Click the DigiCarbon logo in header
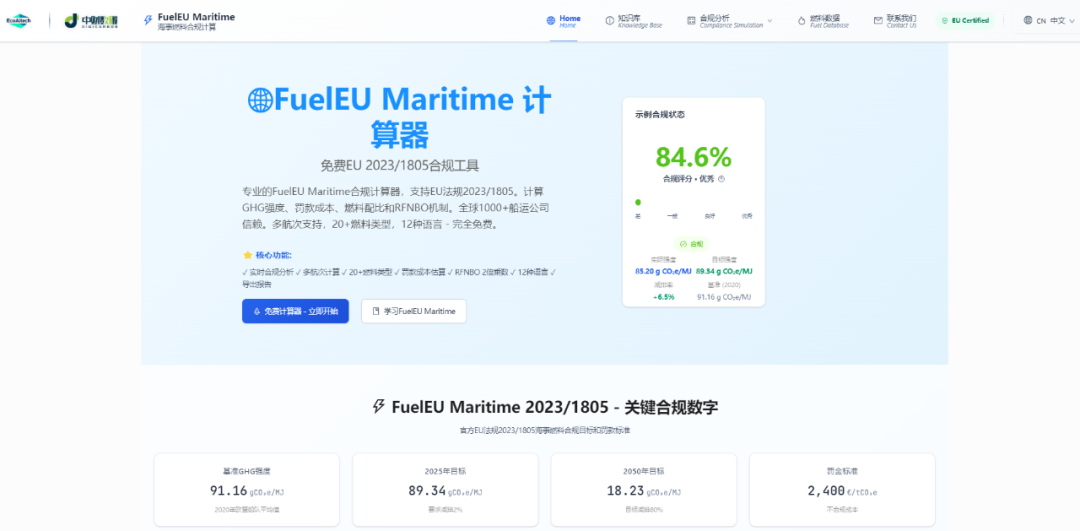Screen dimensions: 1080x531 92,21
